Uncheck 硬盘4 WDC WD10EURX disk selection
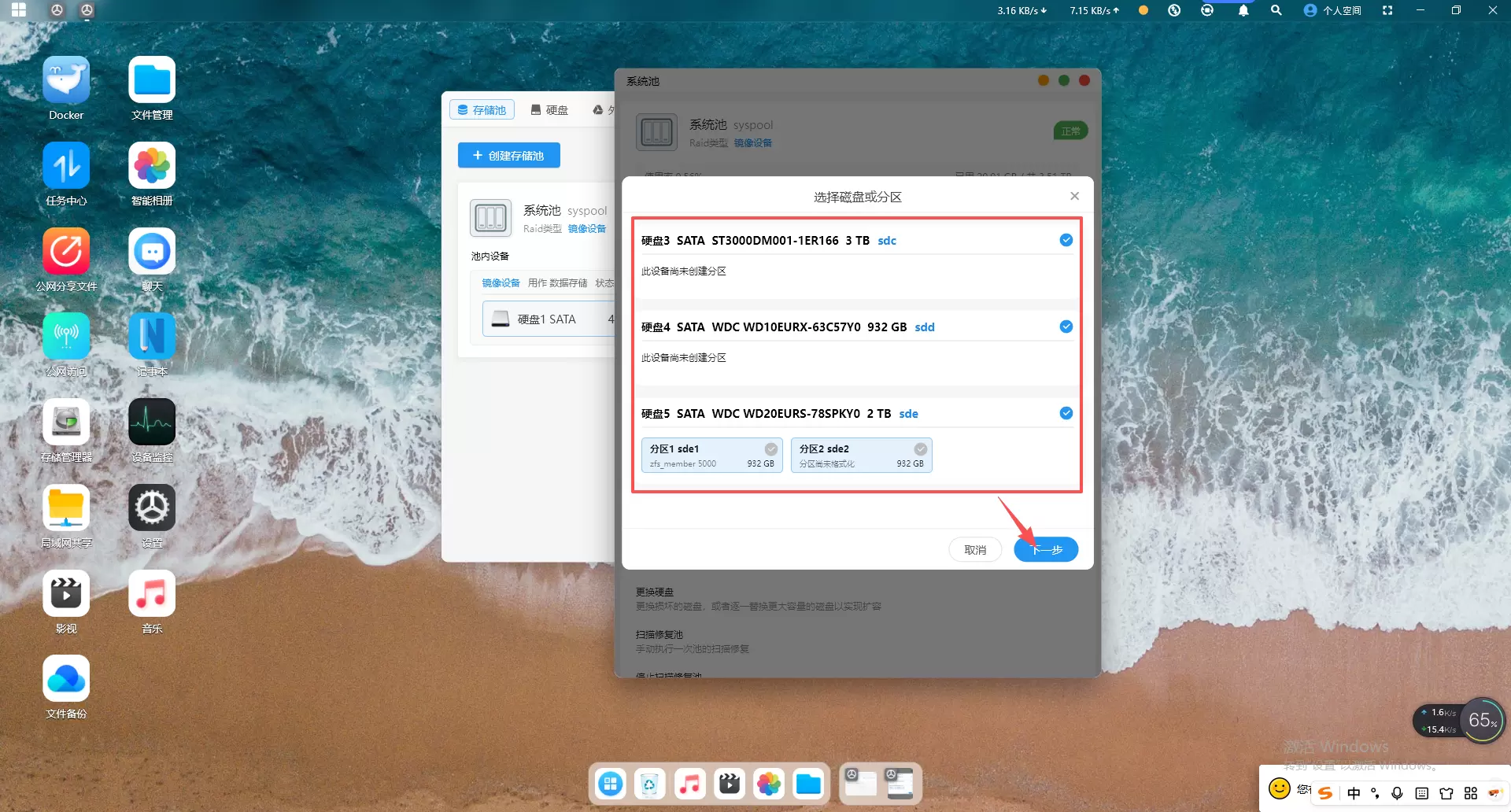Image resolution: width=1511 pixels, height=812 pixels. tap(1066, 327)
